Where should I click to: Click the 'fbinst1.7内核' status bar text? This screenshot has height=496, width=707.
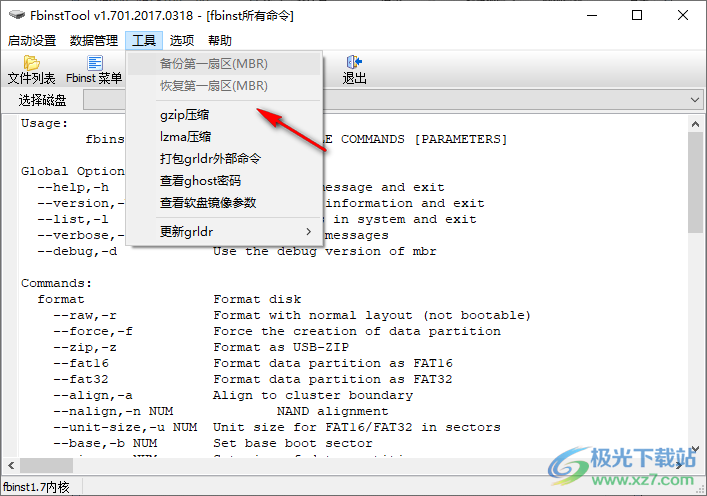(x=36, y=487)
